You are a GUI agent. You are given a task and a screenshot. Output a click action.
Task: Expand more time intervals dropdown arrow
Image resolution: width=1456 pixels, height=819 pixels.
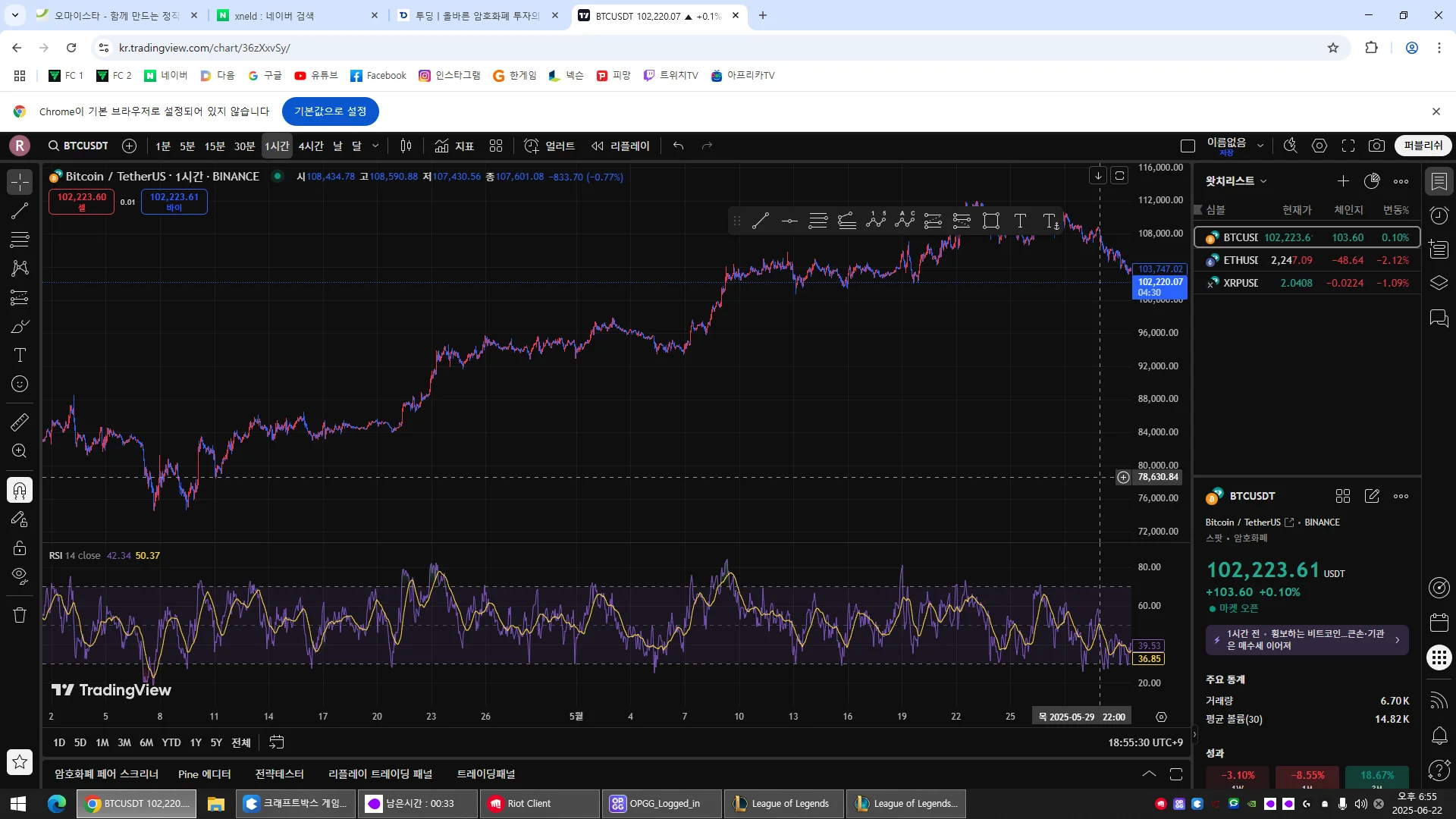tap(375, 146)
